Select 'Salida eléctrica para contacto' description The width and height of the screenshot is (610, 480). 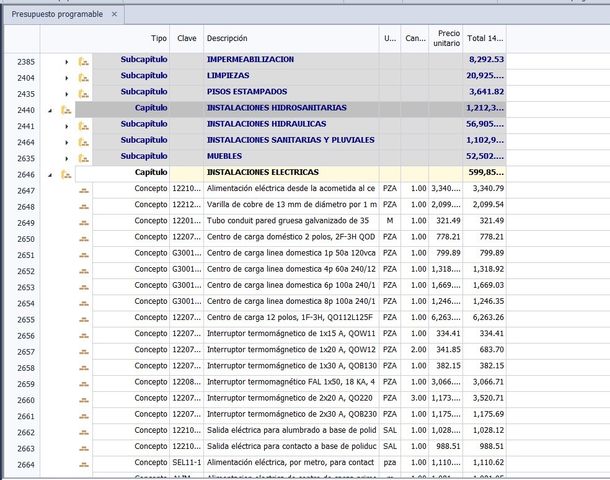click(291, 446)
